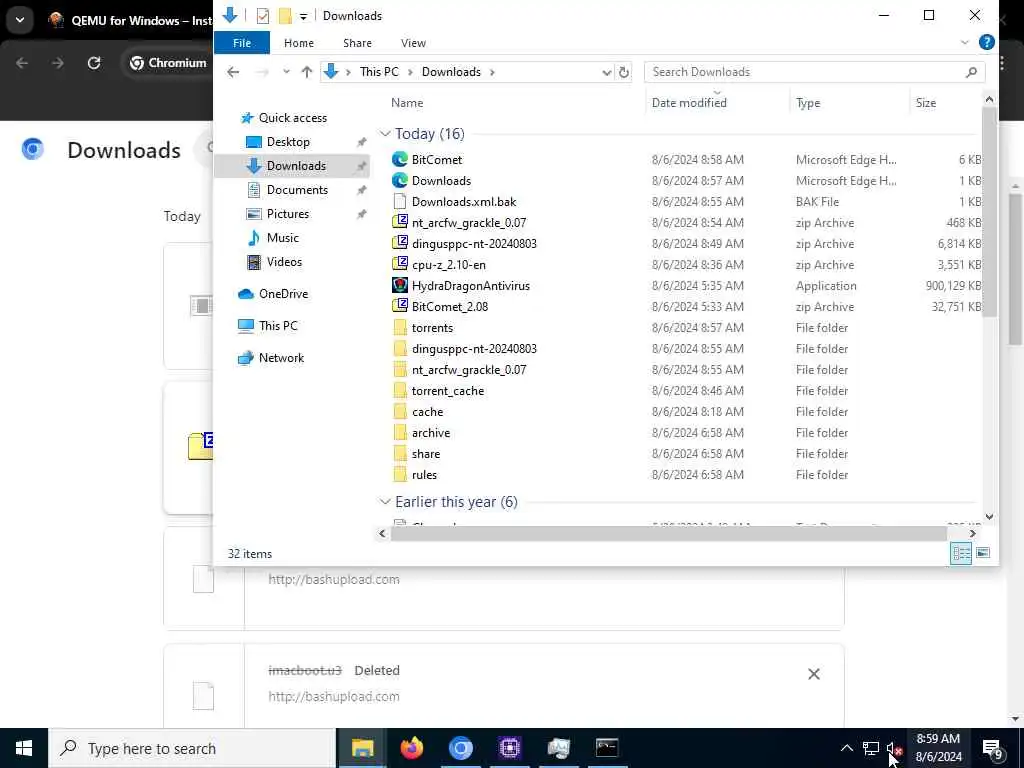Open File Explorer Help icon

(986, 42)
